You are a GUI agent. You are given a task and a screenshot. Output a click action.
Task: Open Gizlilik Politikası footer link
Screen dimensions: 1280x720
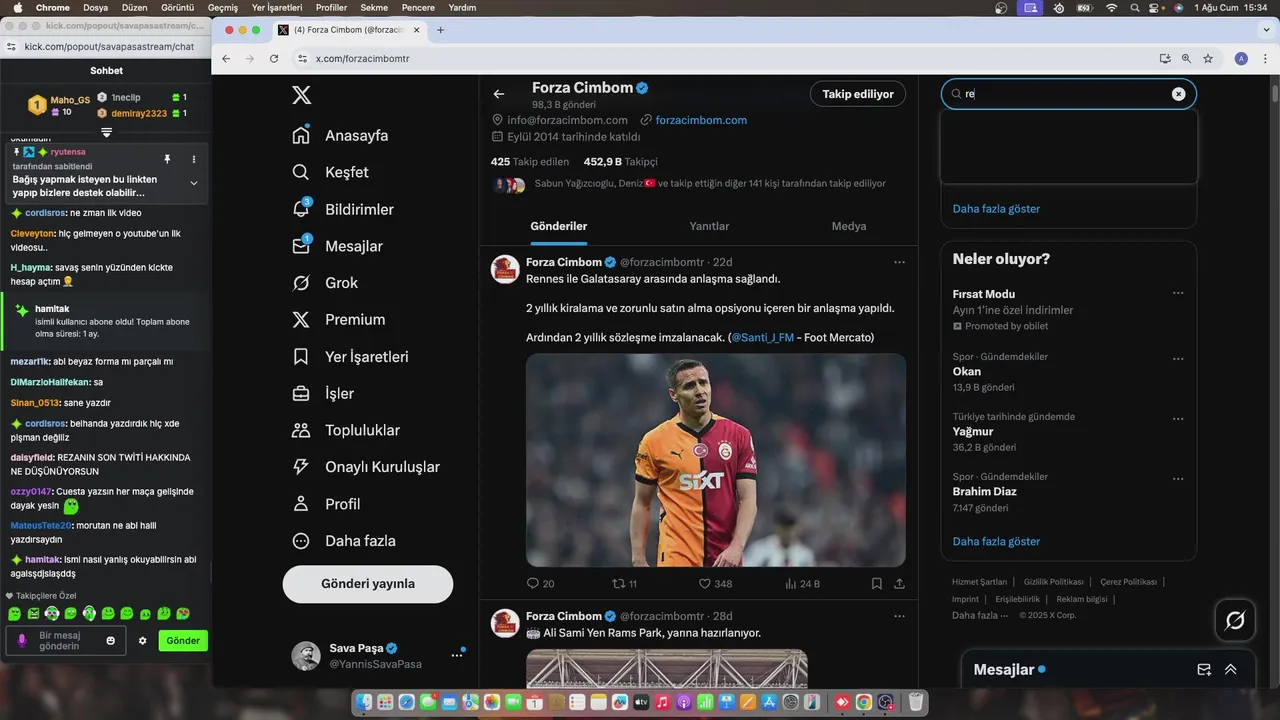1053,582
